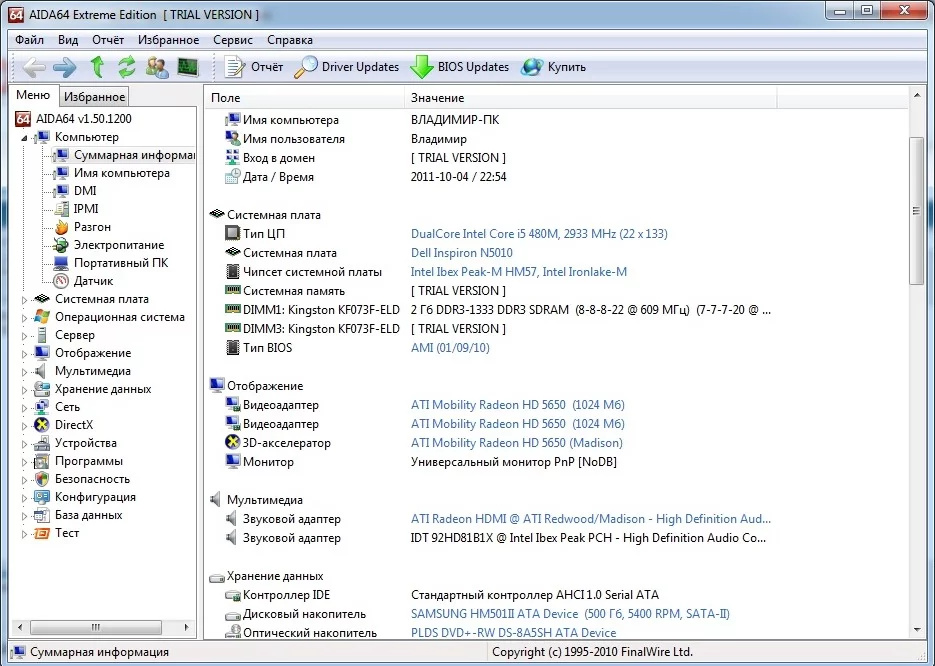Screen dimensions: 935x666
Task: Open the Сервис menu
Action: (x=233, y=40)
